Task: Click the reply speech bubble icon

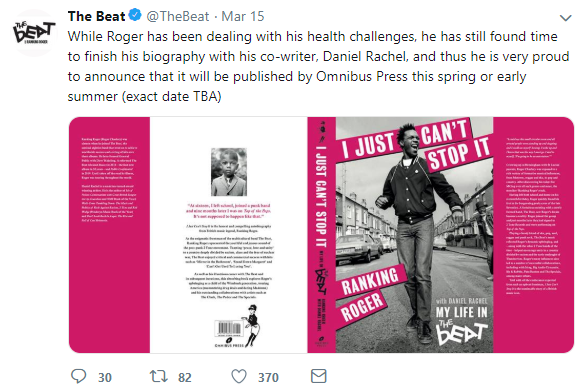Action: 78,376
